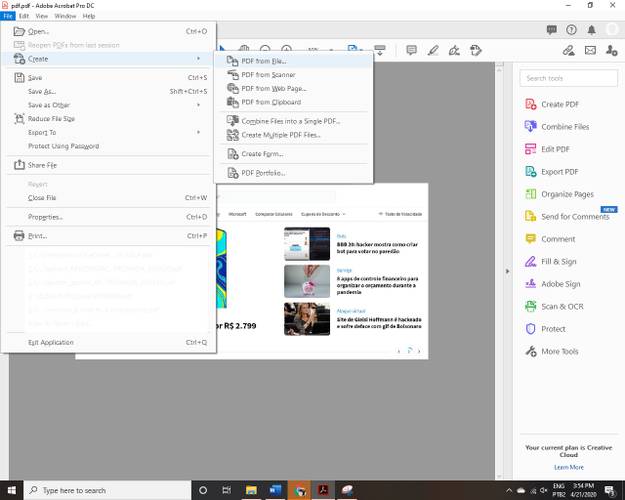625x500 pixels.
Task: Click Save in the File menu
Action: pos(108,77)
